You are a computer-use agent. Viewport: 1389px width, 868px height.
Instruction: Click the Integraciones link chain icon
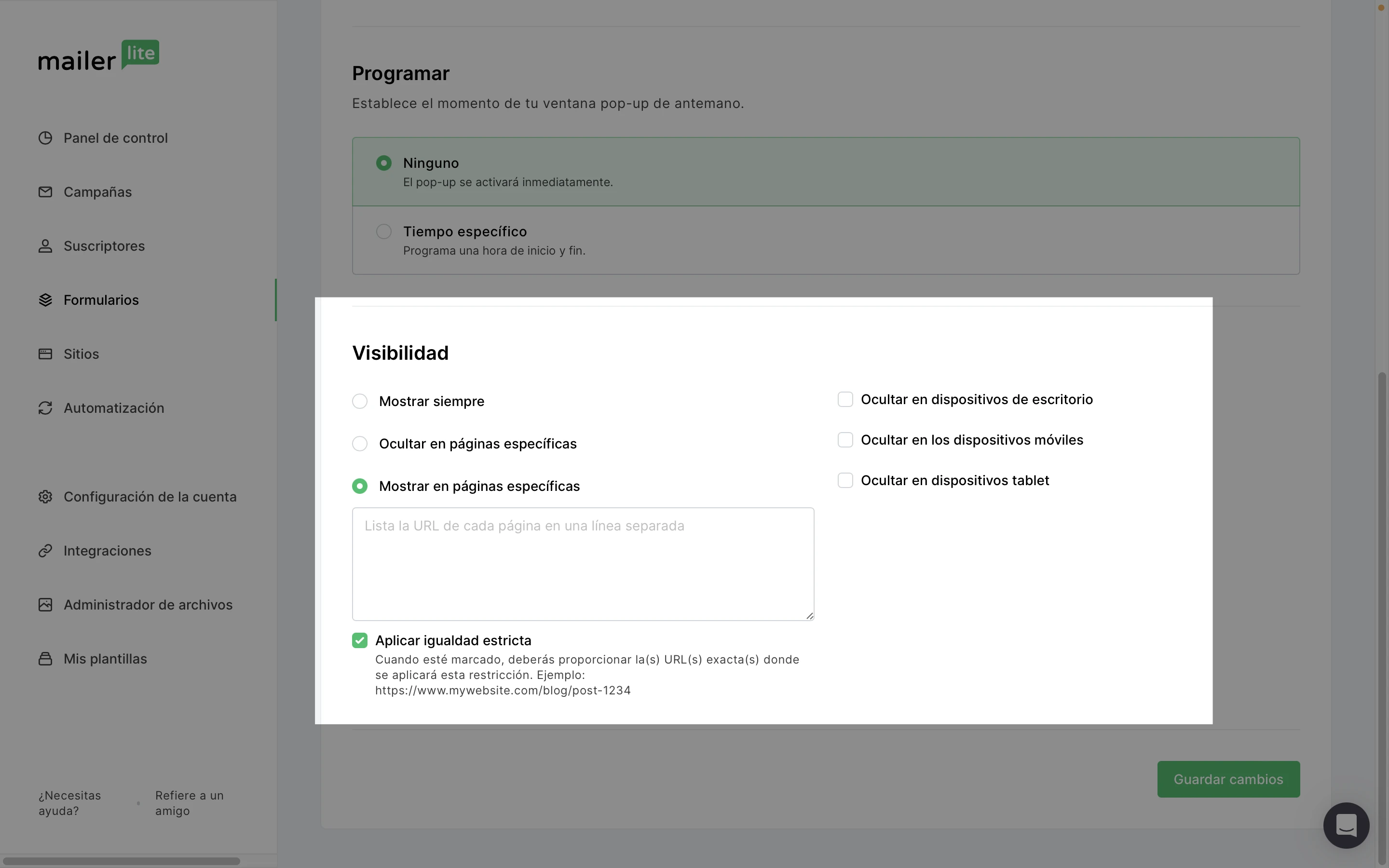pyautogui.click(x=45, y=551)
